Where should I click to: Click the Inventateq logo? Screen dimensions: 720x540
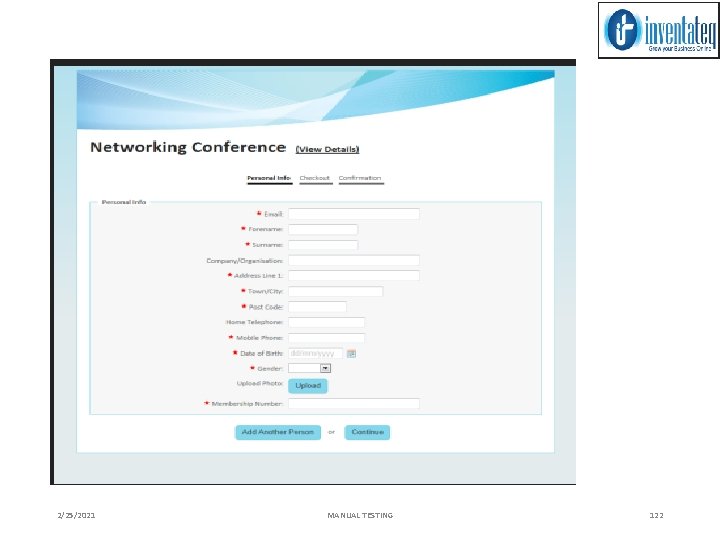pos(658,30)
